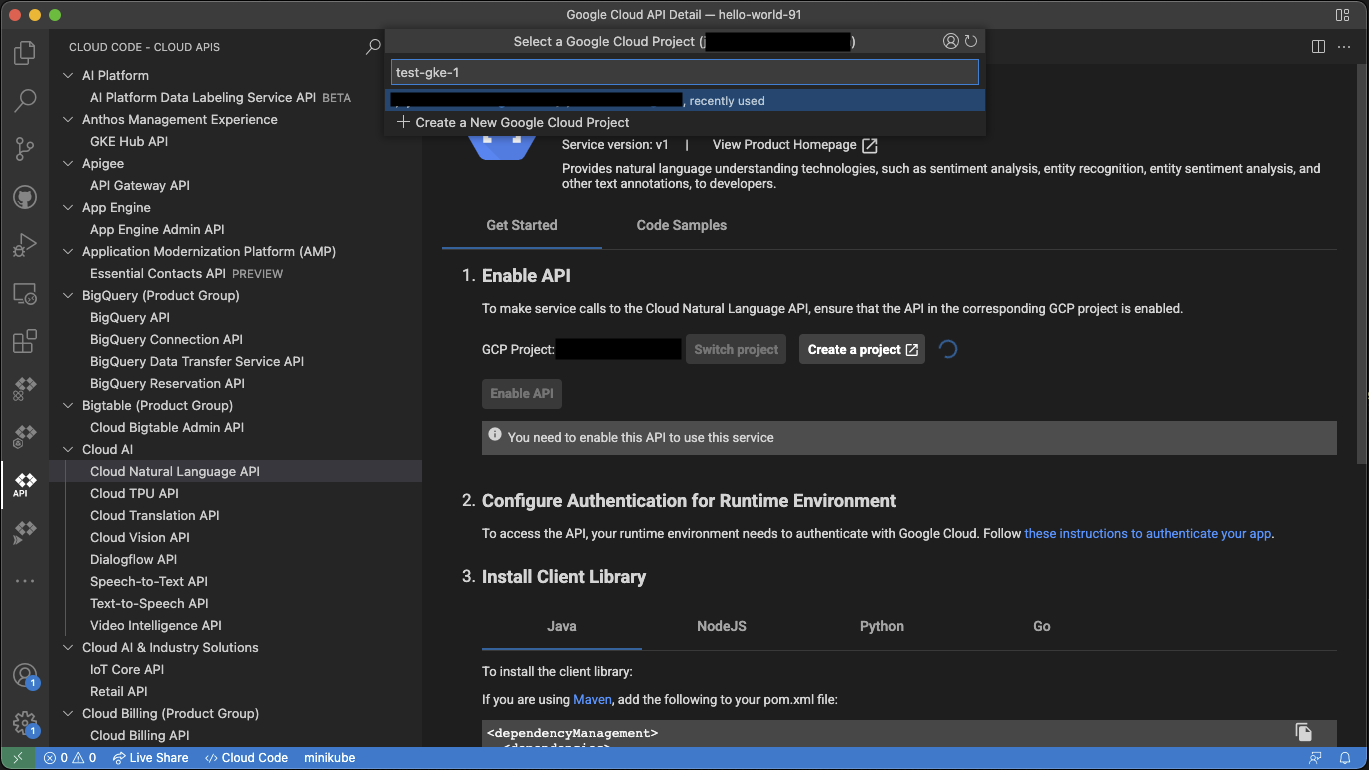Open the Extensions view
The width and height of the screenshot is (1369, 770).
click(x=25, y=342)
